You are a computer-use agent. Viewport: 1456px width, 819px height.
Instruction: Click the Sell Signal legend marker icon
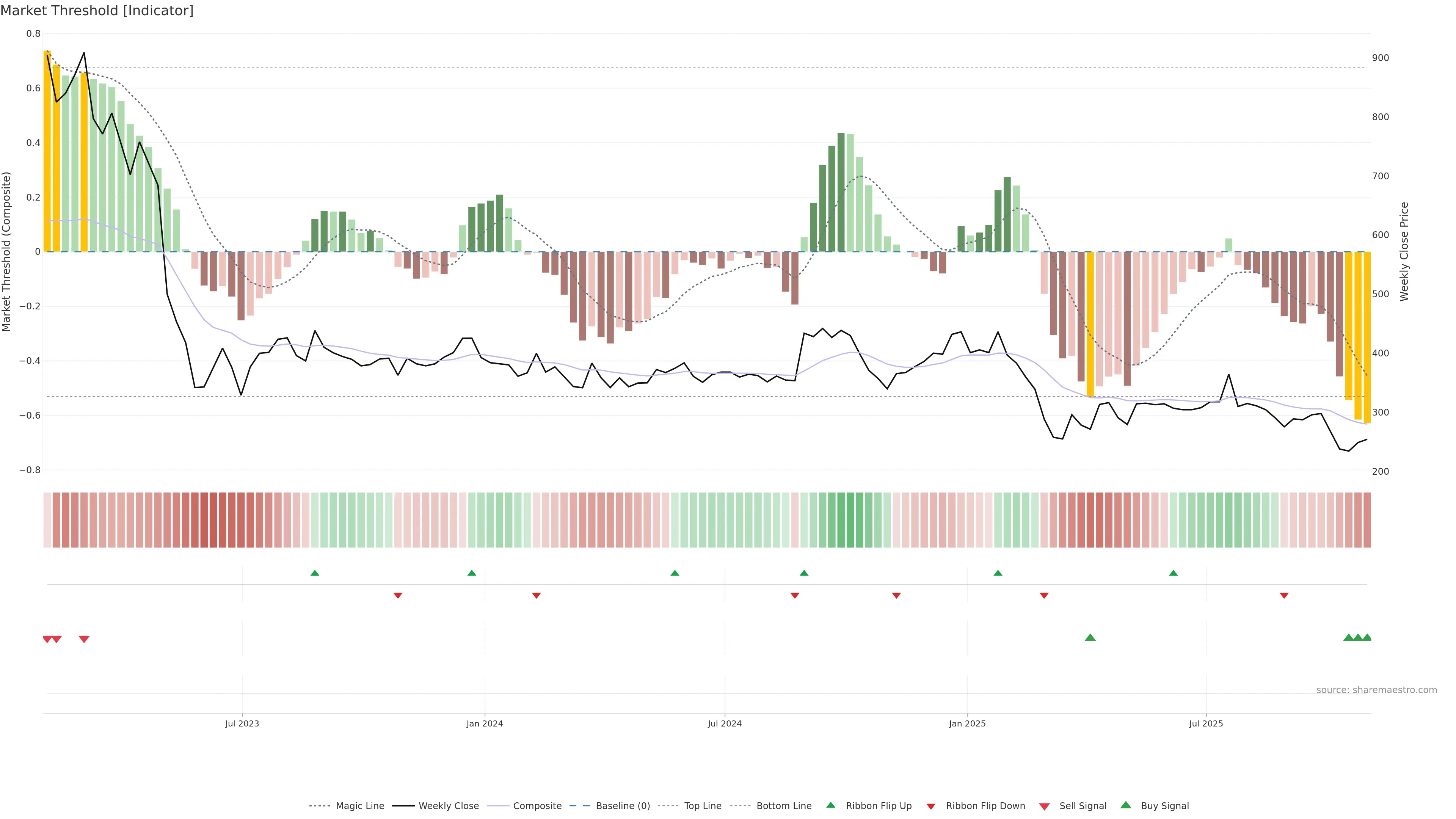tap(1044, 806)
